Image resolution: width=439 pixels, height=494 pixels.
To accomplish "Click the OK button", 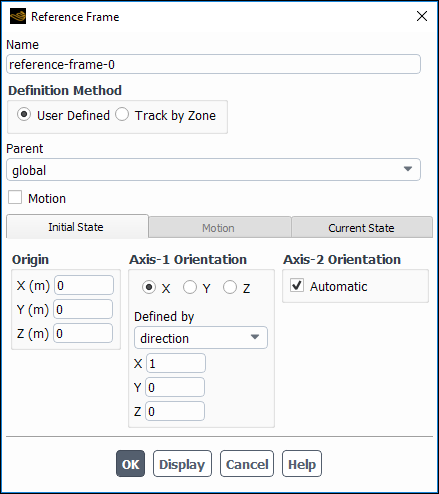I will 130,464.
